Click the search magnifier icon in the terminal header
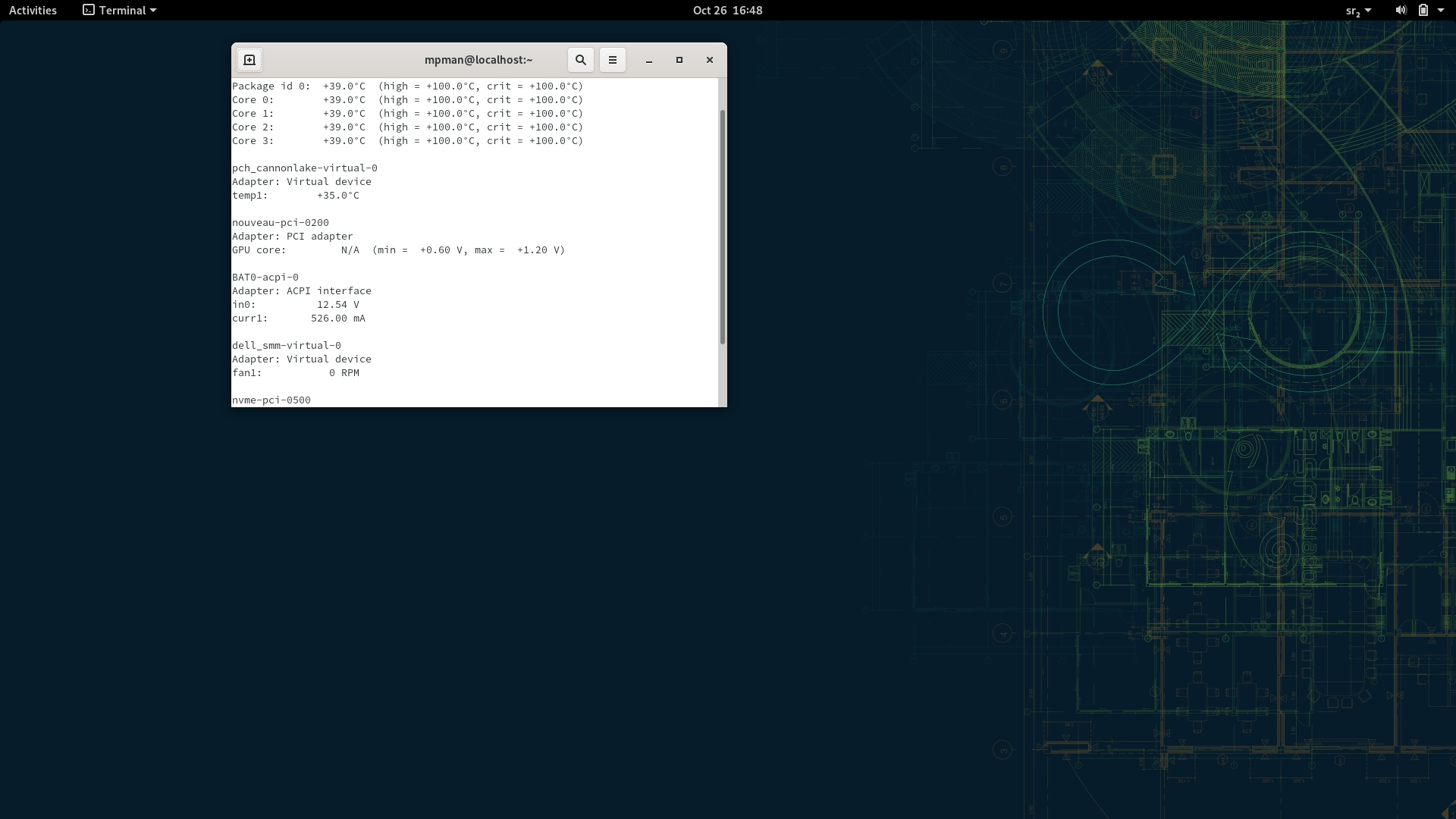The height and width of the screenshot is (819, 1456). click(x=581, y=60)
